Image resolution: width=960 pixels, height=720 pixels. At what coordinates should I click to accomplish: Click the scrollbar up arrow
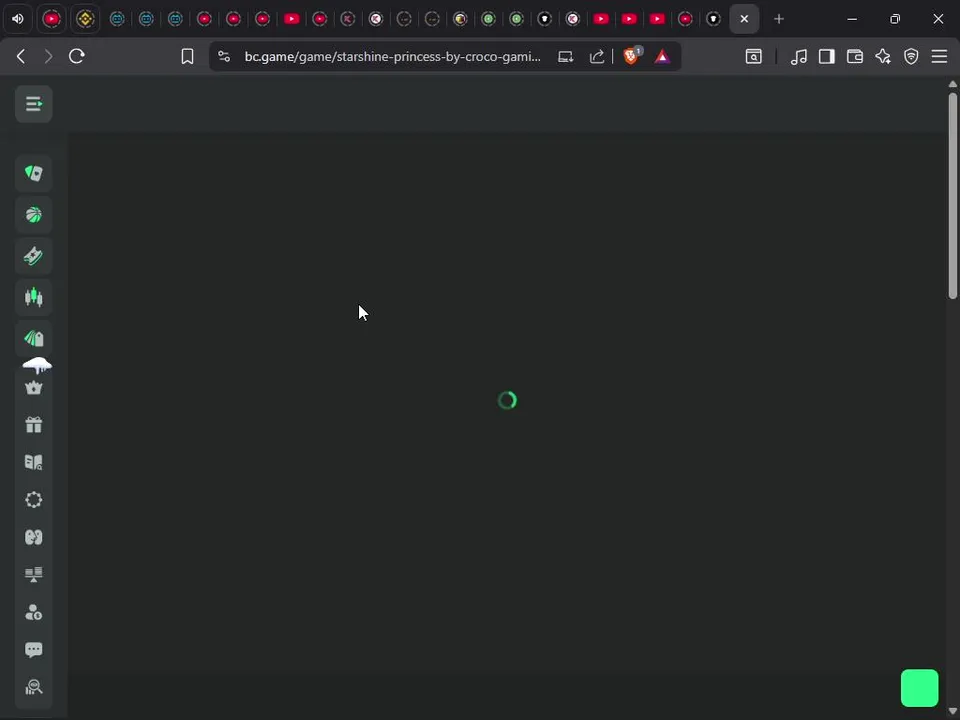point(953,84)
